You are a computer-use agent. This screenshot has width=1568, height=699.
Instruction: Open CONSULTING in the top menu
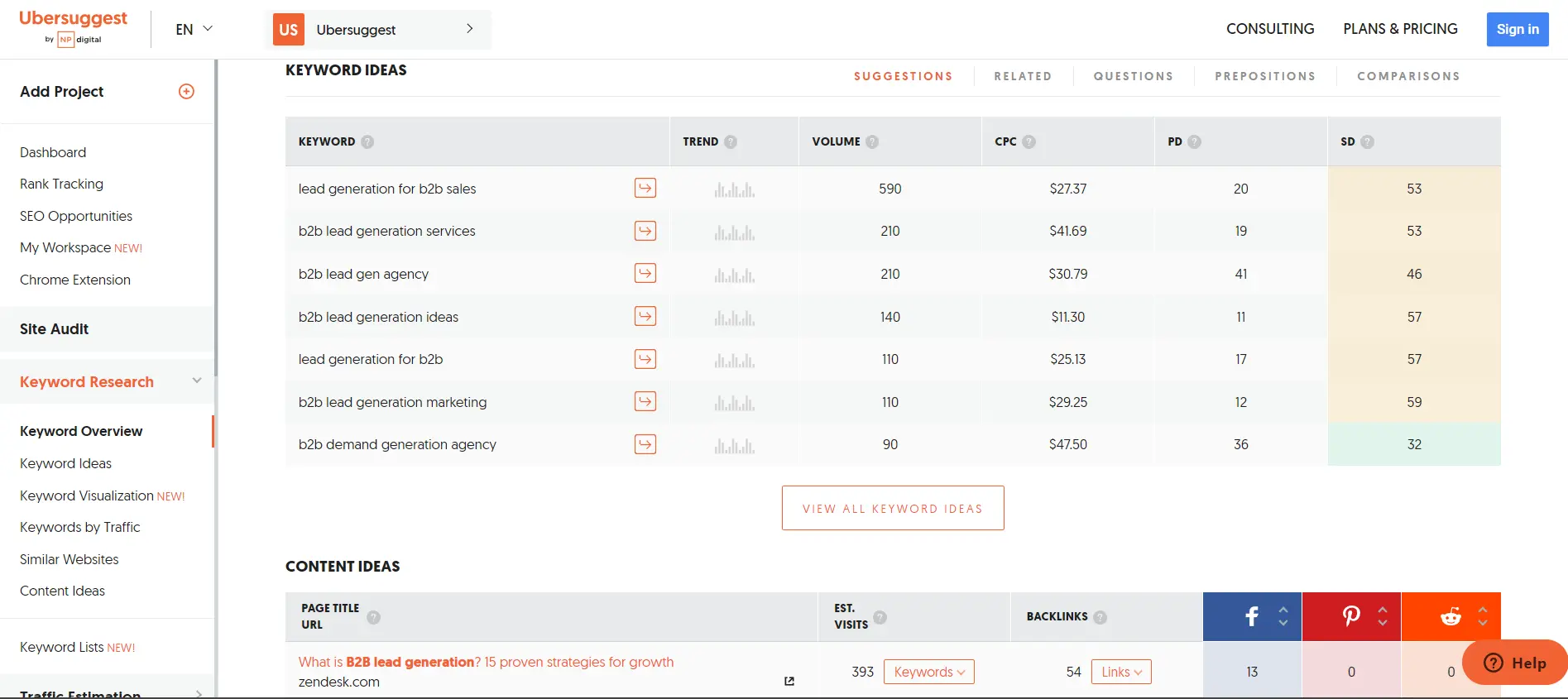(x=1270, y=29)
